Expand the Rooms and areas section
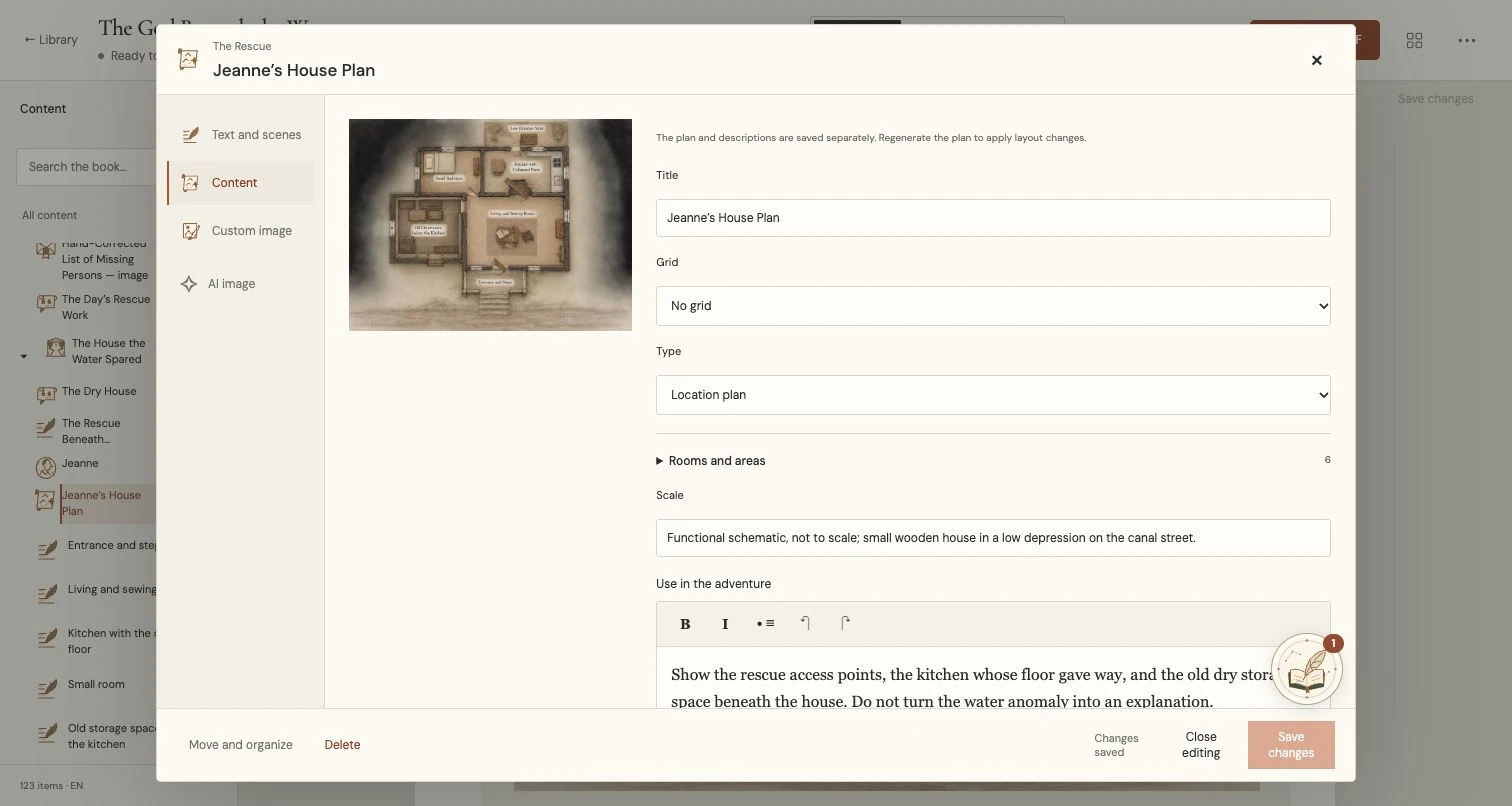Image resolution: width=1512 pixels, height=806 pixels. click(x=993, y=461)
